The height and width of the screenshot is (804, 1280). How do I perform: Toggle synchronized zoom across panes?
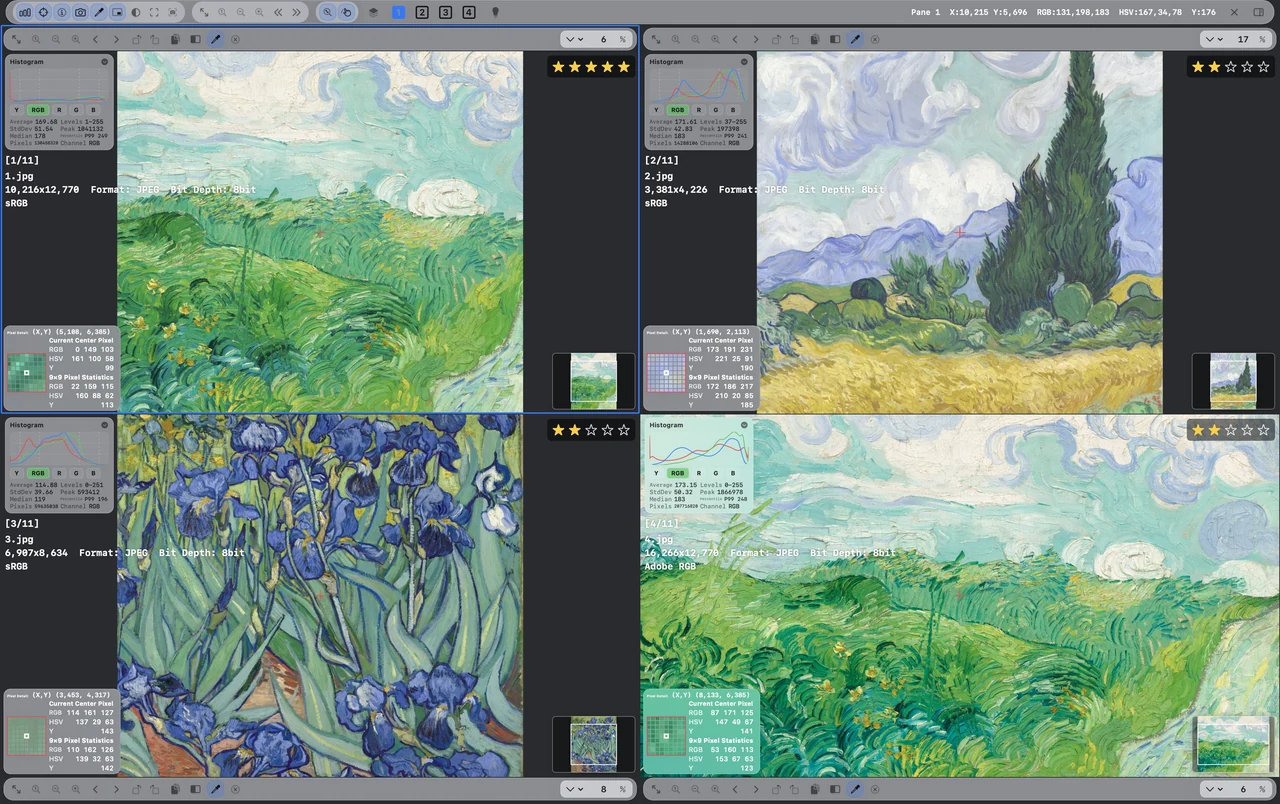click(328, 12)
